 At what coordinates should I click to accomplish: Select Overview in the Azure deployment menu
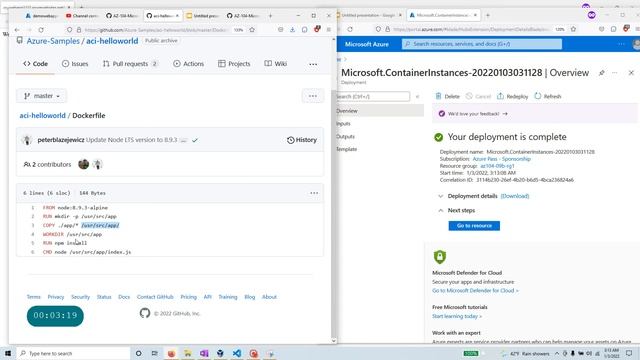tap(380, 111)
